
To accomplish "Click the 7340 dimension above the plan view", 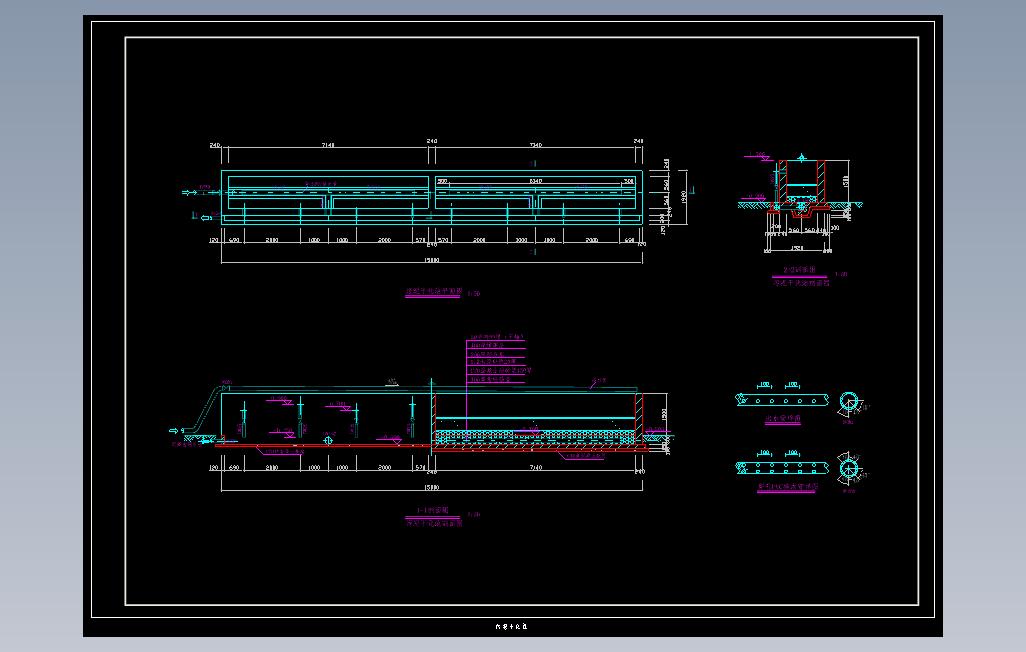I will [535, 145].
